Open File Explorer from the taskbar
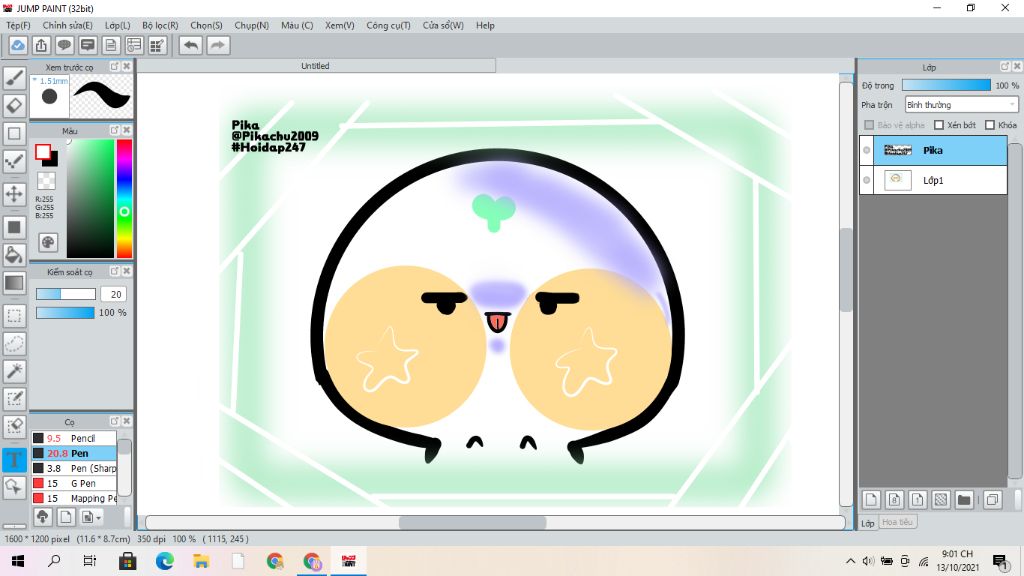 point(201,561)
